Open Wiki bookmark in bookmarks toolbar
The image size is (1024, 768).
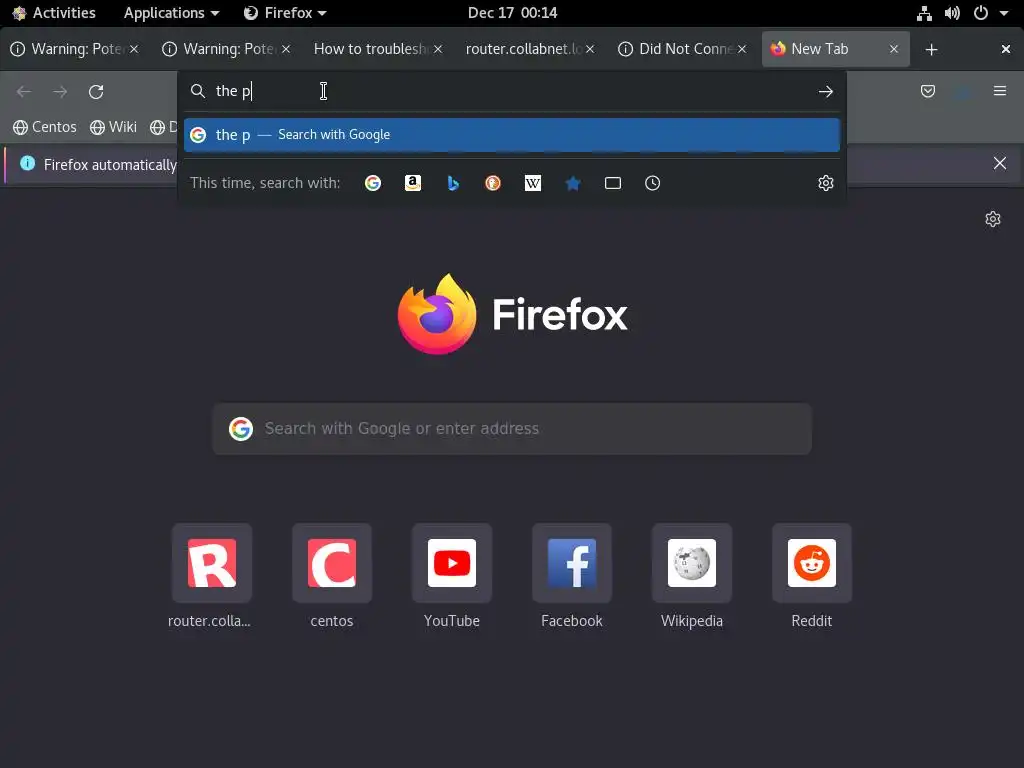point(114,127)
